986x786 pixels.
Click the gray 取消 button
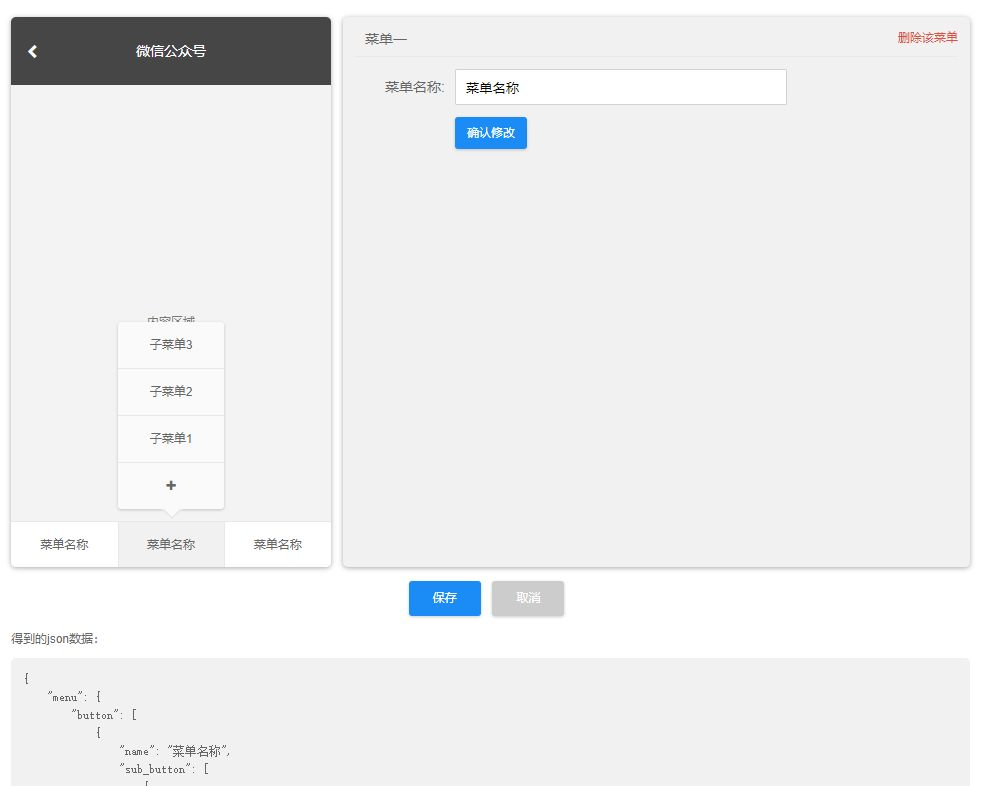coord(528,598)
